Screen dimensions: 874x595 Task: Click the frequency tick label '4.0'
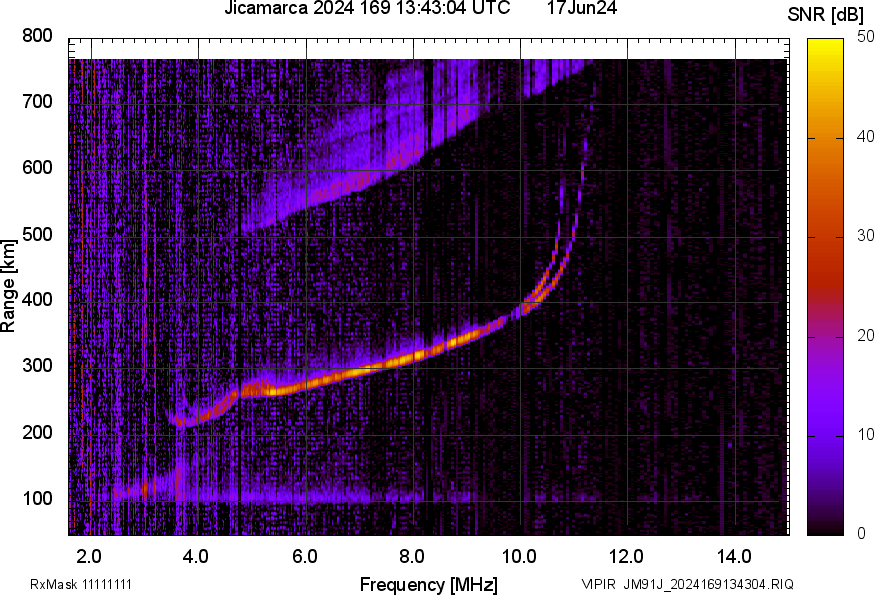coord(196,557)
